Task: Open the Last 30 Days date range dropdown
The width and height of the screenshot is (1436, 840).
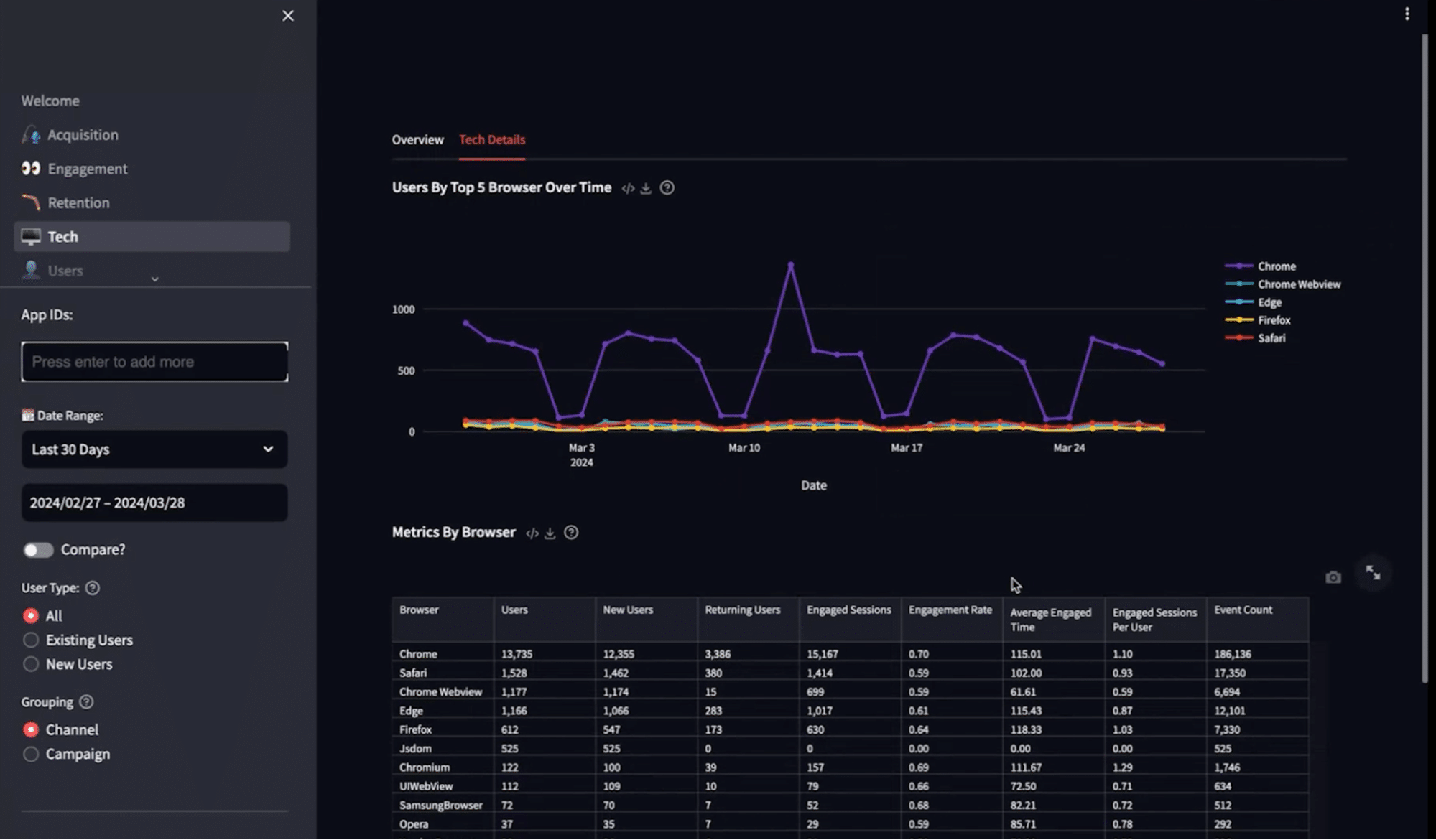Action: [154, 449]
